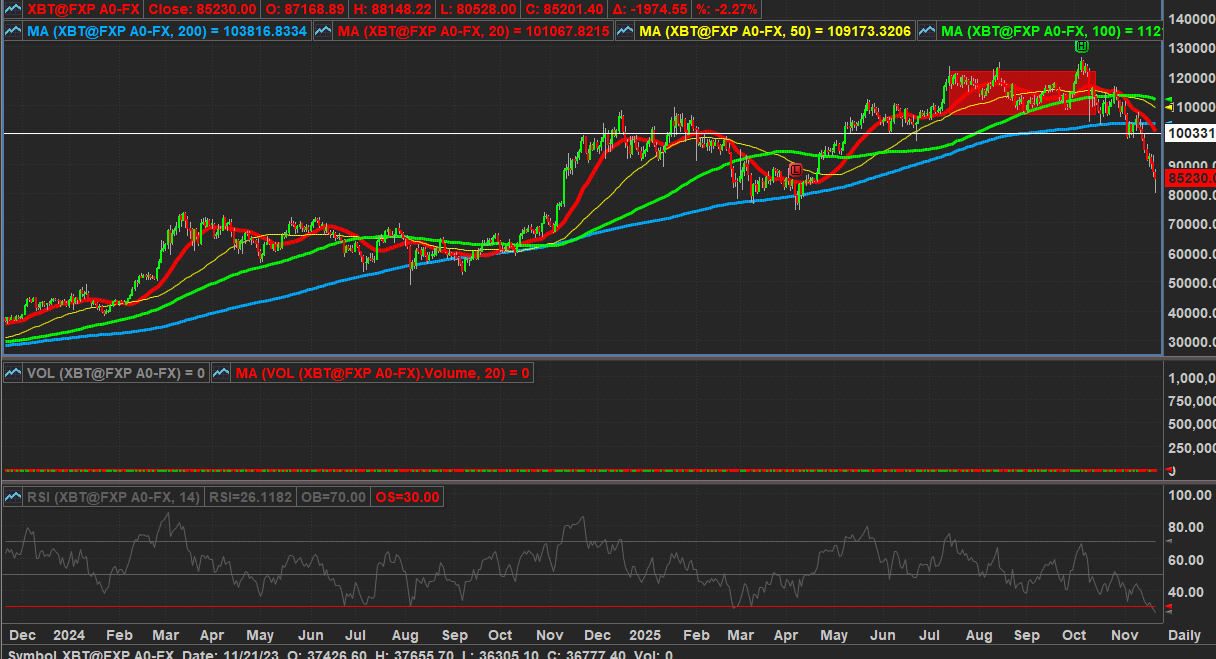The height and width of the screenshot is (659, 1216).
Task: Click the RSI indicator icon
Action: coord(14,497)
